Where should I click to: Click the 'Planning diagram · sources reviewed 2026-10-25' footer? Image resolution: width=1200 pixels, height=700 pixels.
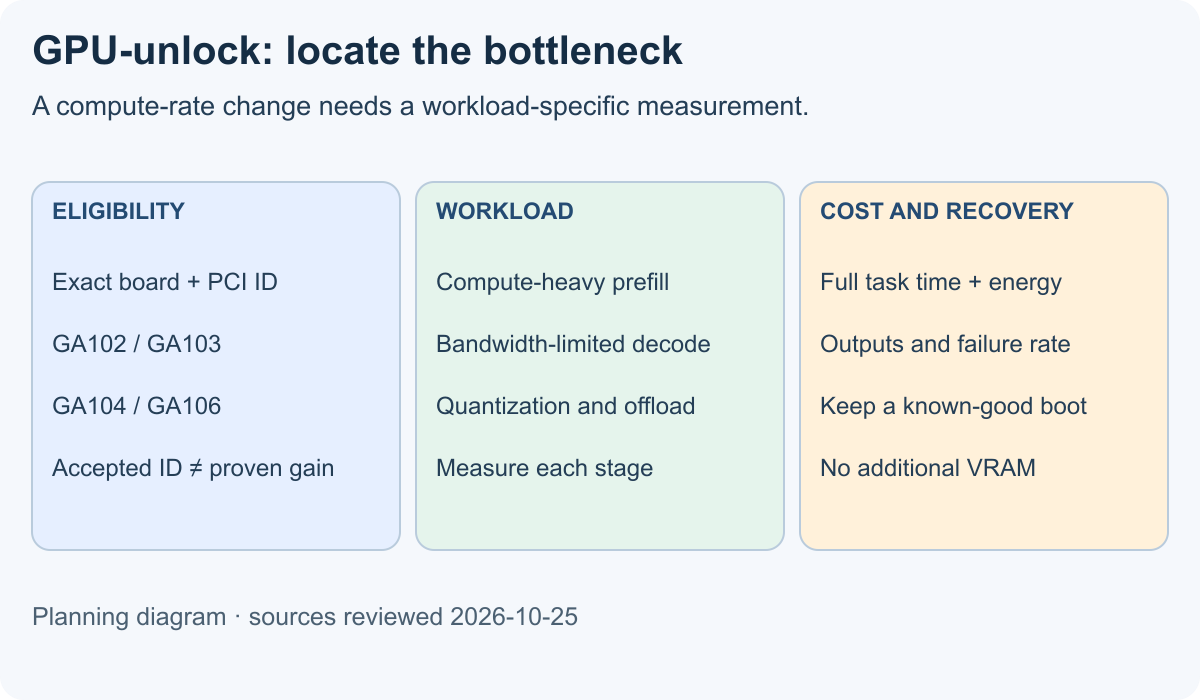[305, 617]
